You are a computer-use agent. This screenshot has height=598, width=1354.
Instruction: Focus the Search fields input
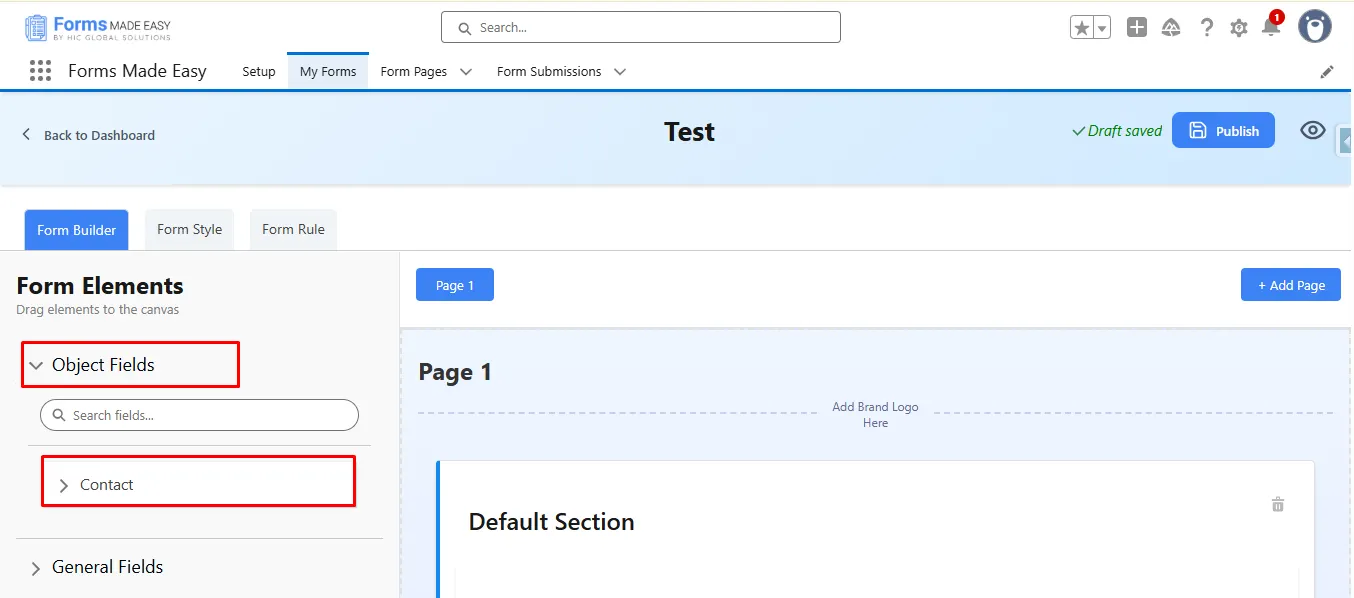tap(199, 415)
